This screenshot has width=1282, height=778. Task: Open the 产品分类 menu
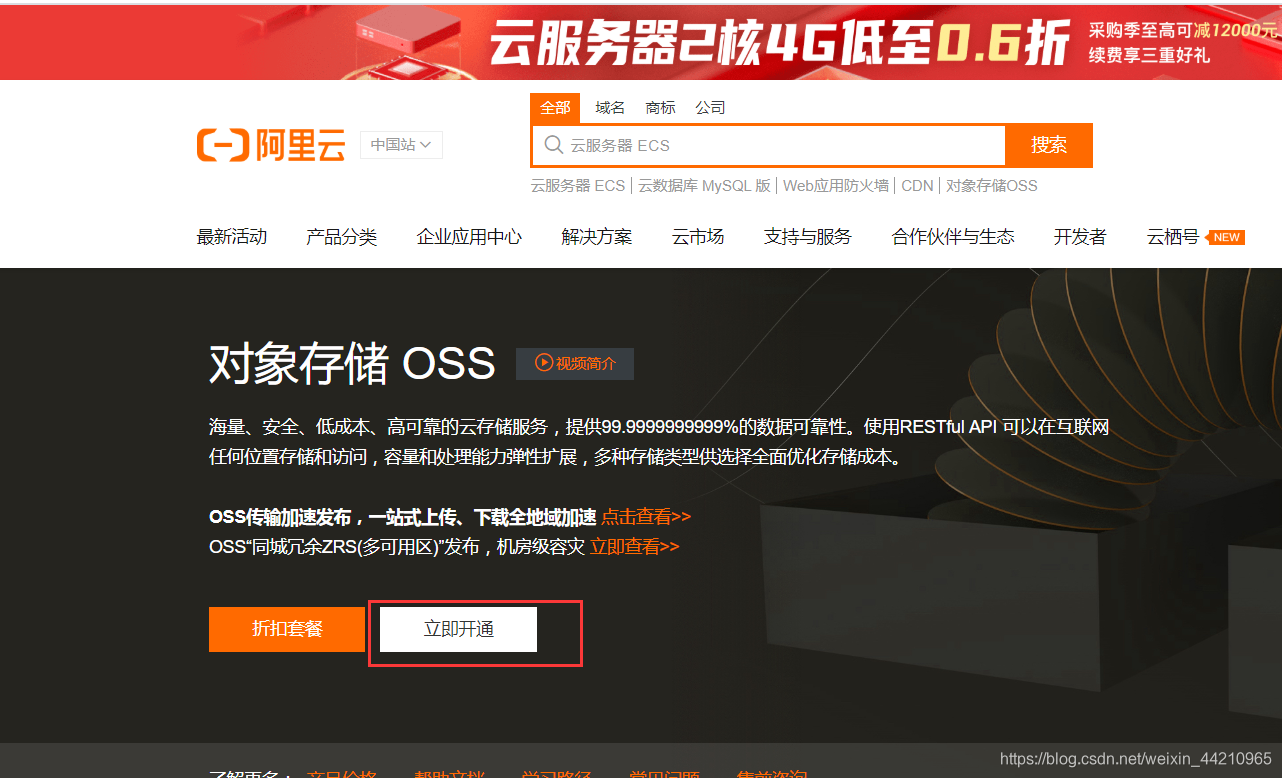pos(342,237)
